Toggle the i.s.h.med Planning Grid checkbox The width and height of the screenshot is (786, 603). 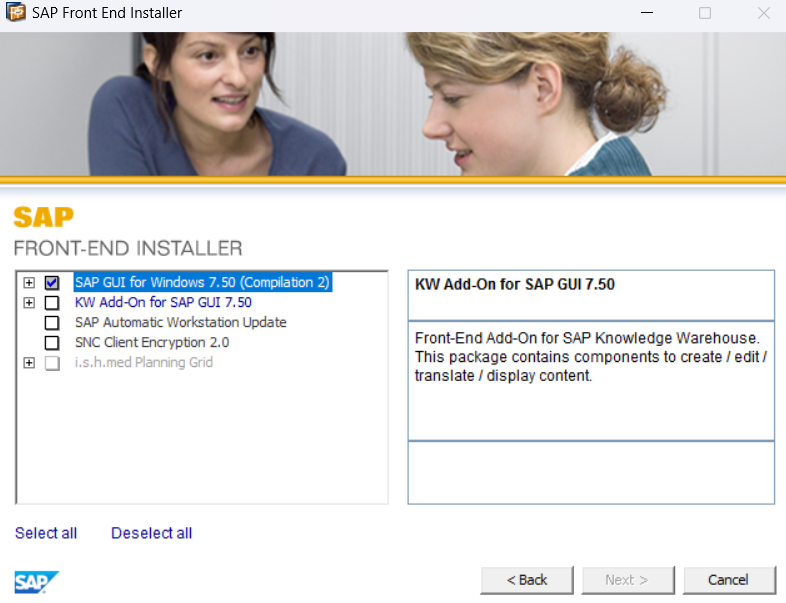tap(52, 363)
